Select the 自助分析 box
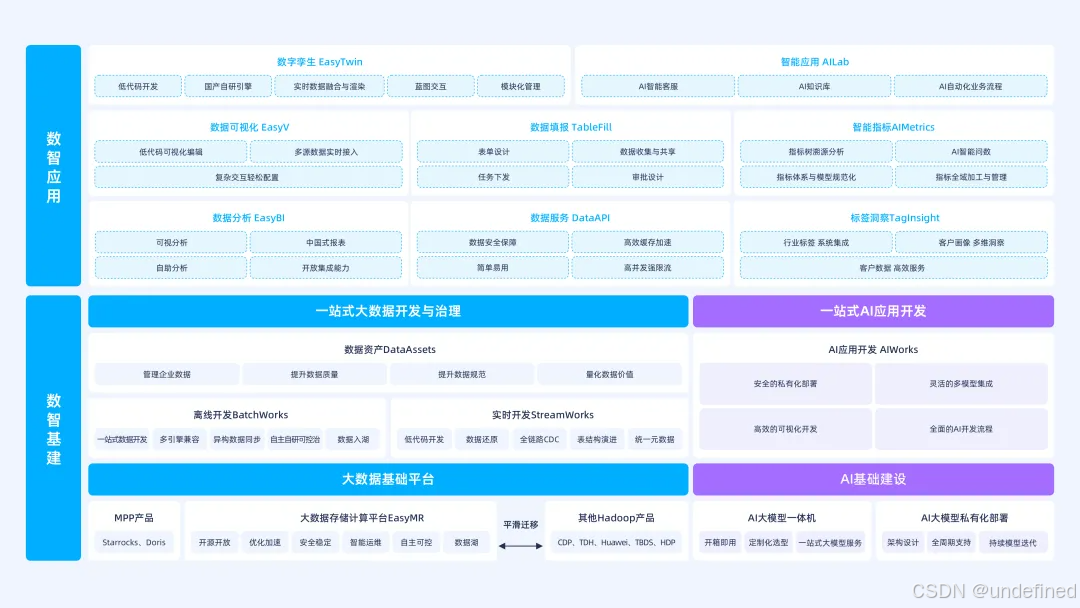Viewport: 1080px width, 608px height. (171, 268)
